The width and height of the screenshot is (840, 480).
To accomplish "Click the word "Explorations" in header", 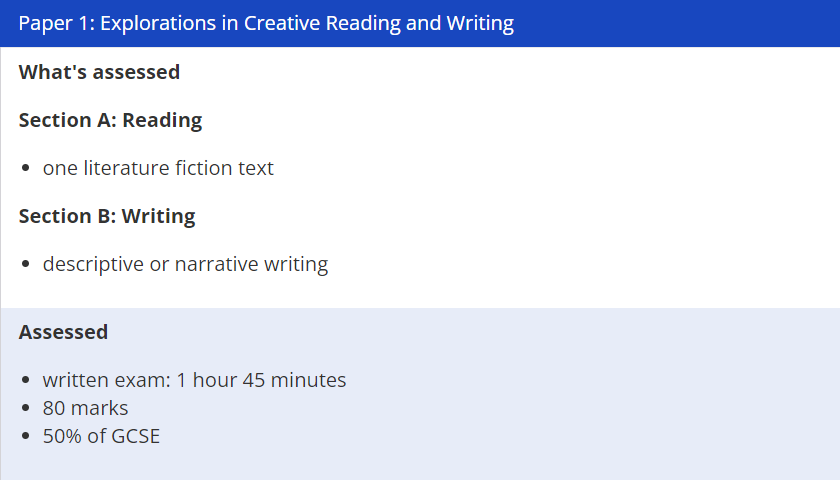I will [x=159, y=23].
